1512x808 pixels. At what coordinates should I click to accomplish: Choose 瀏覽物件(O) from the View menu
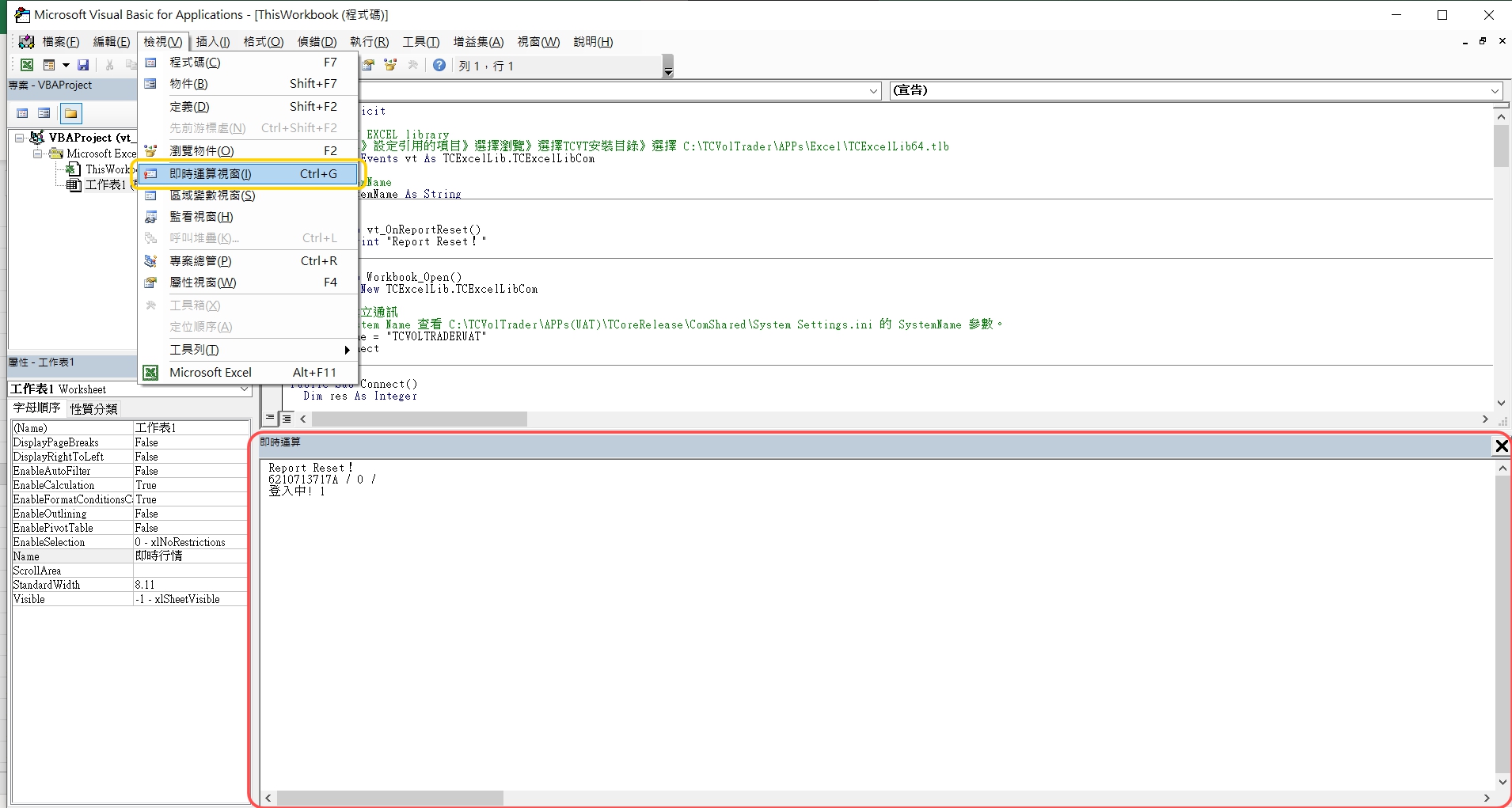[249, 150]
